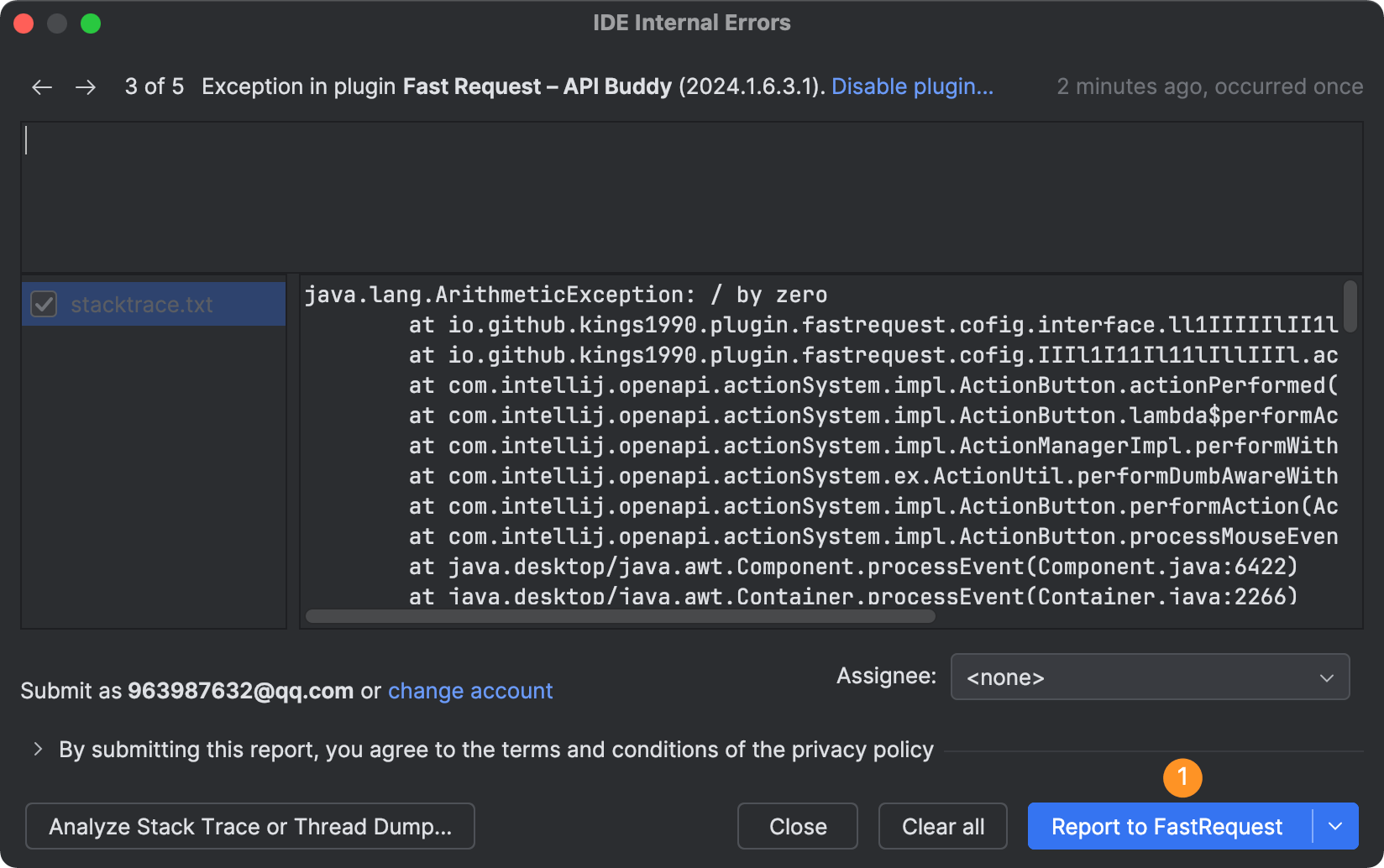The image size is (1384, 868).
Task: Click the vertical scrollbar of the stack trace
Action: coord(1350,306)
